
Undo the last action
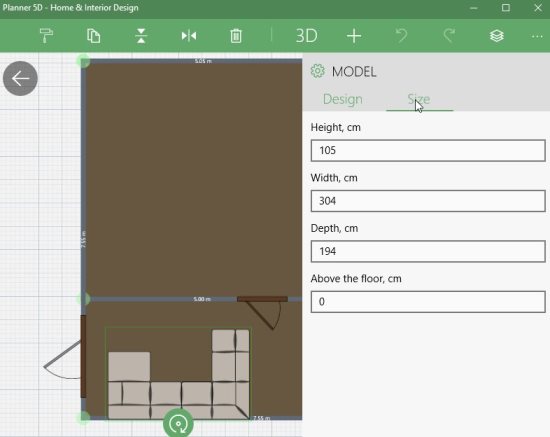(402, 36)
